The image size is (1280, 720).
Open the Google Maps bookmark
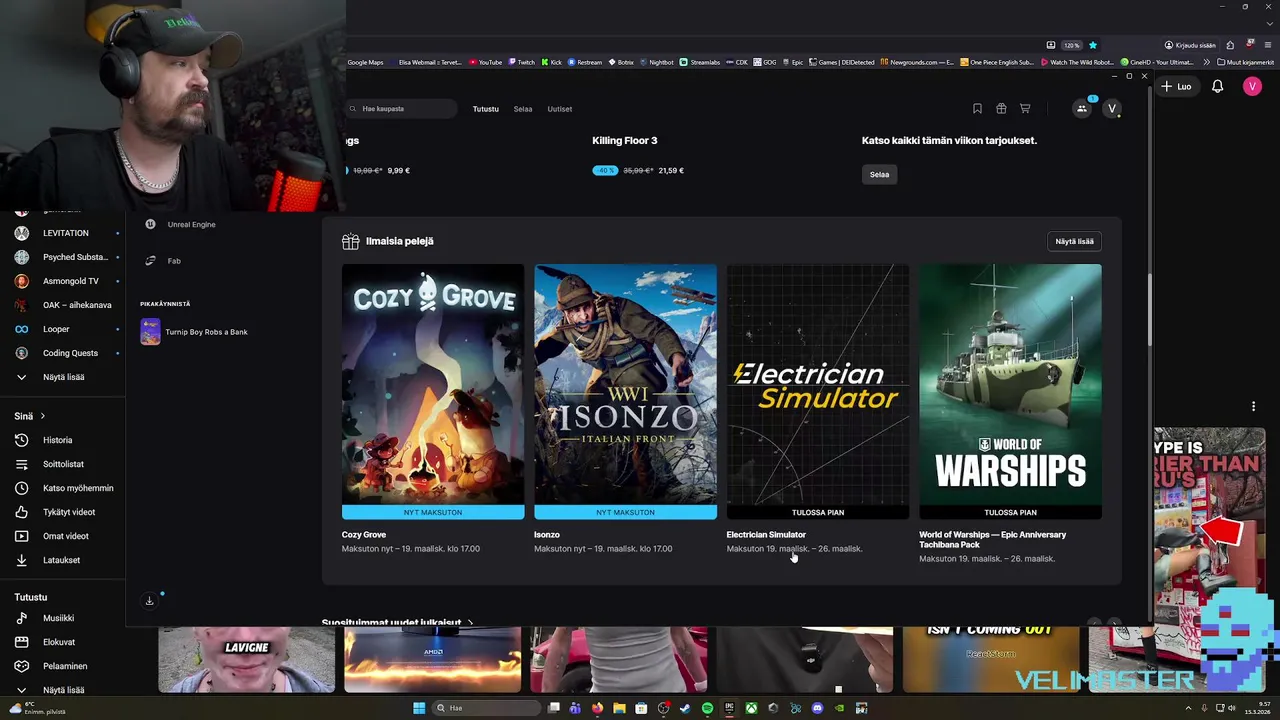coord(365,62)
